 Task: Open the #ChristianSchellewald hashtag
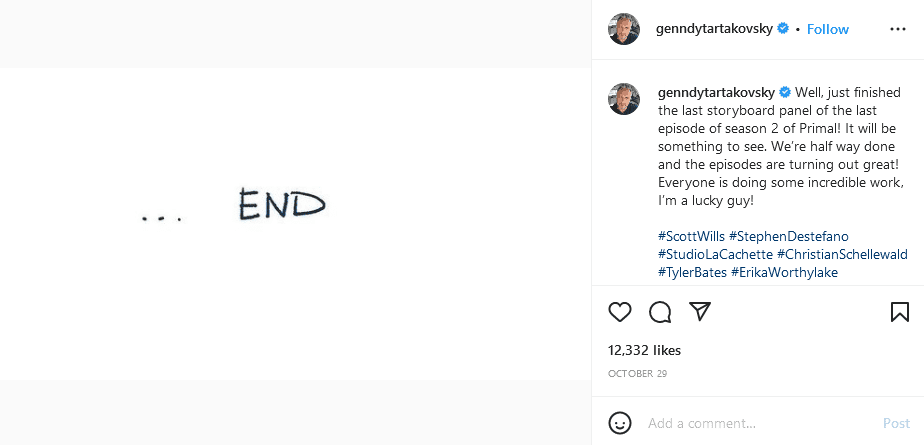tap(842, 254)
